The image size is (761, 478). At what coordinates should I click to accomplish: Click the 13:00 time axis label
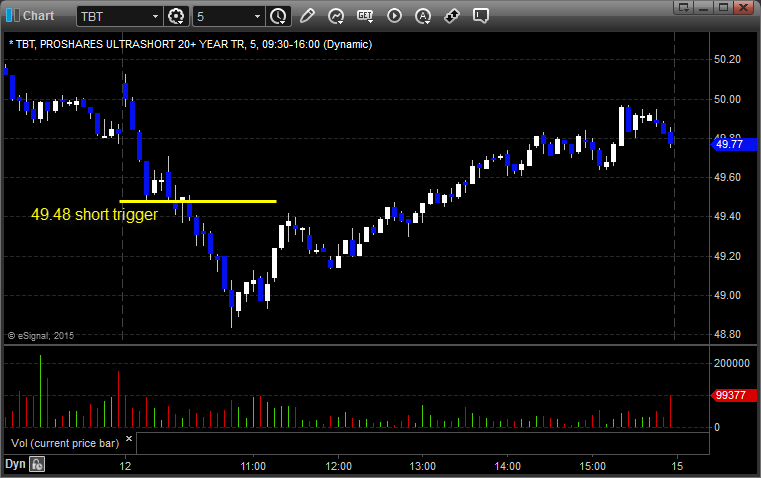[422, 466]
